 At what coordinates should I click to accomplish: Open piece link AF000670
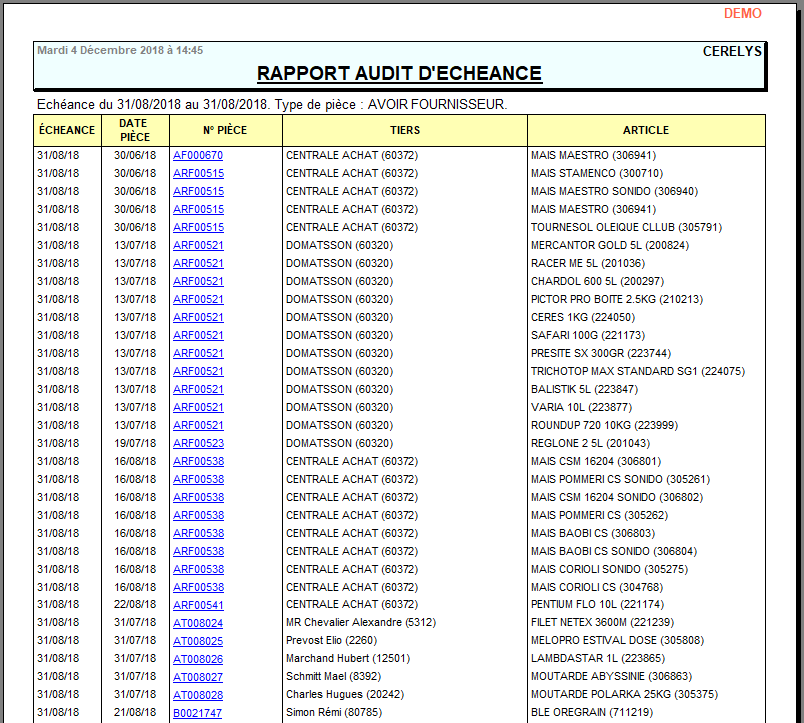tap(198, 155)
